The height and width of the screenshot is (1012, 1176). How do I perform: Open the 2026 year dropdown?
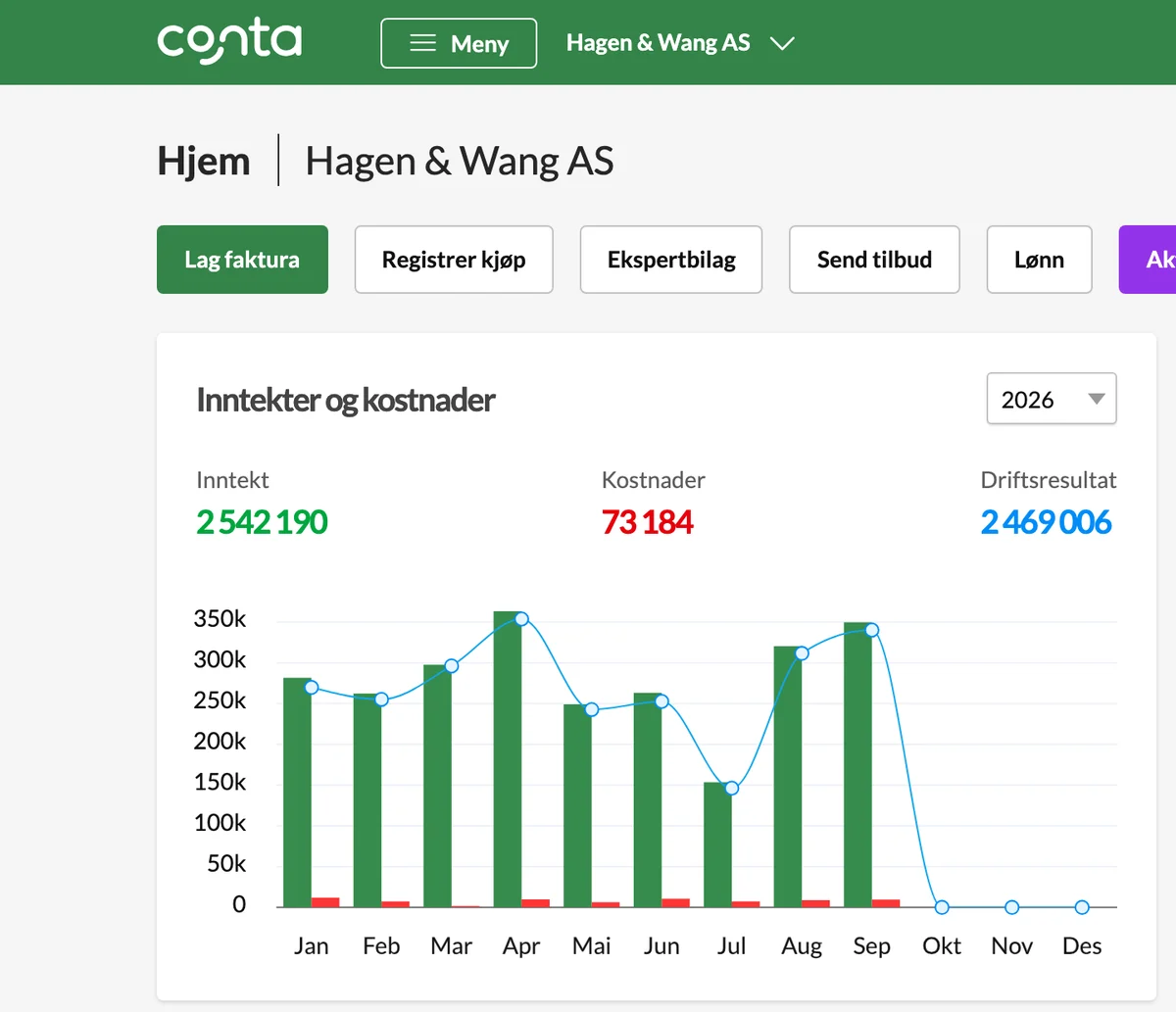[x=1052, y=399]
